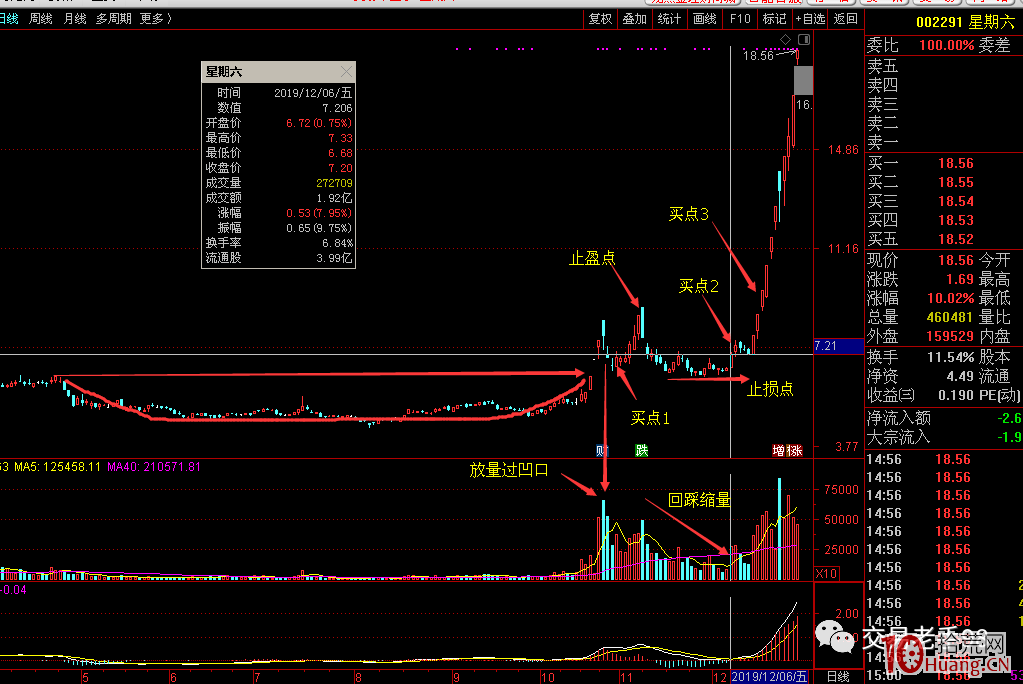Click the MA40: 210571.81 volume indicator label
The width and height of the screenshot is (1023, 684).
(154, 467)
